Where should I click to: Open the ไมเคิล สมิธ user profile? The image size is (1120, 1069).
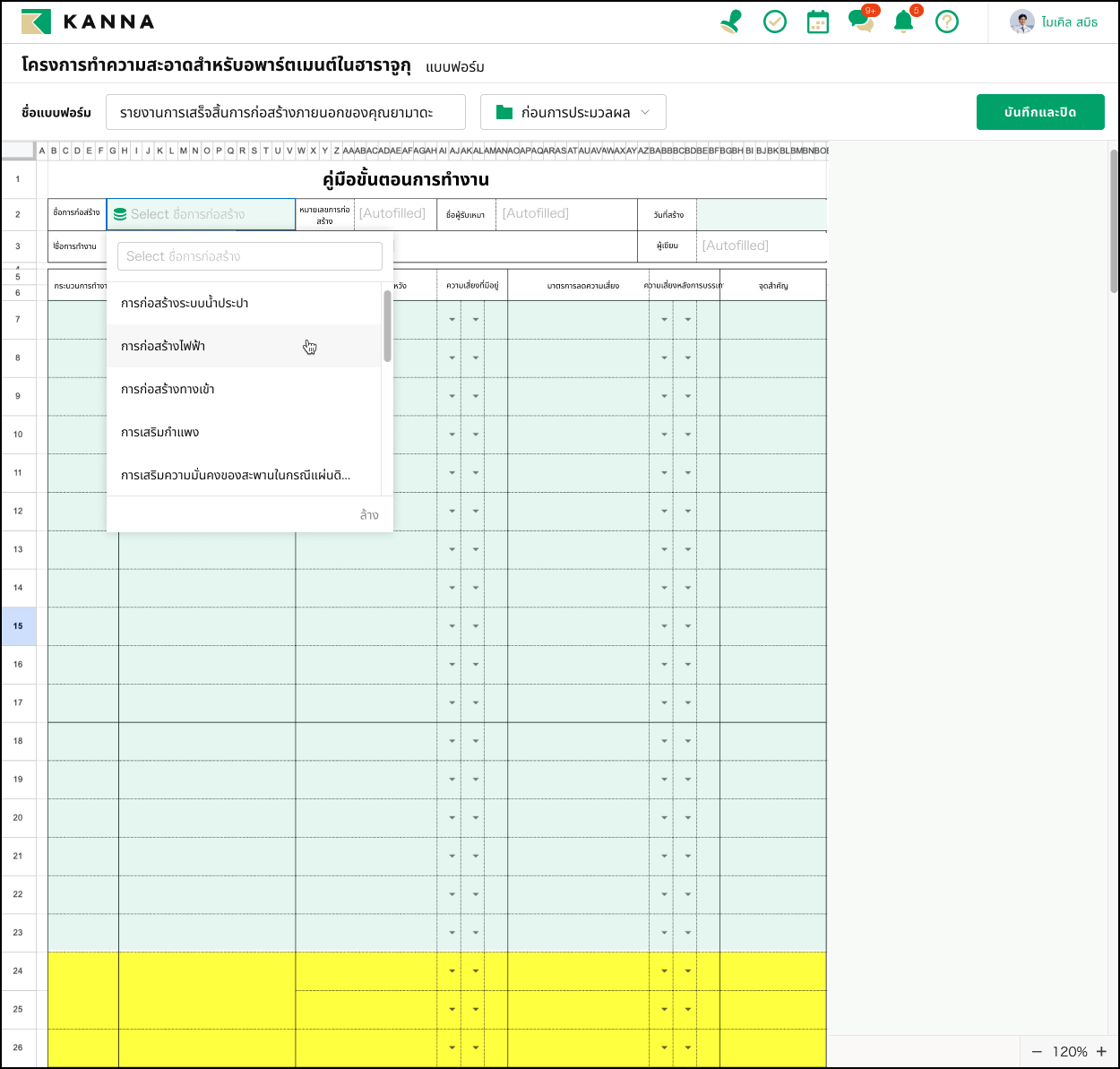(x=1054, y=22)
